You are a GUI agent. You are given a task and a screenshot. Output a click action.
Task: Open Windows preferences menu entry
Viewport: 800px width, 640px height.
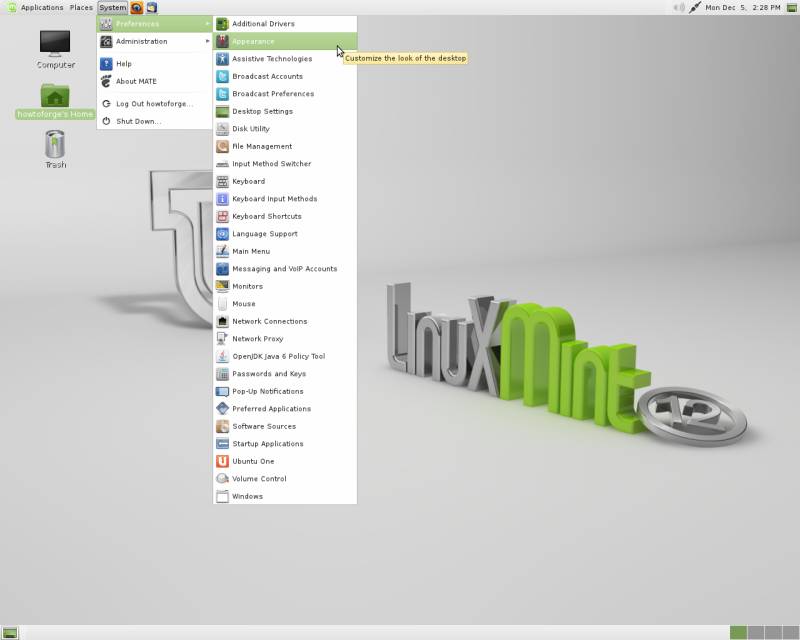click(285, 496)
